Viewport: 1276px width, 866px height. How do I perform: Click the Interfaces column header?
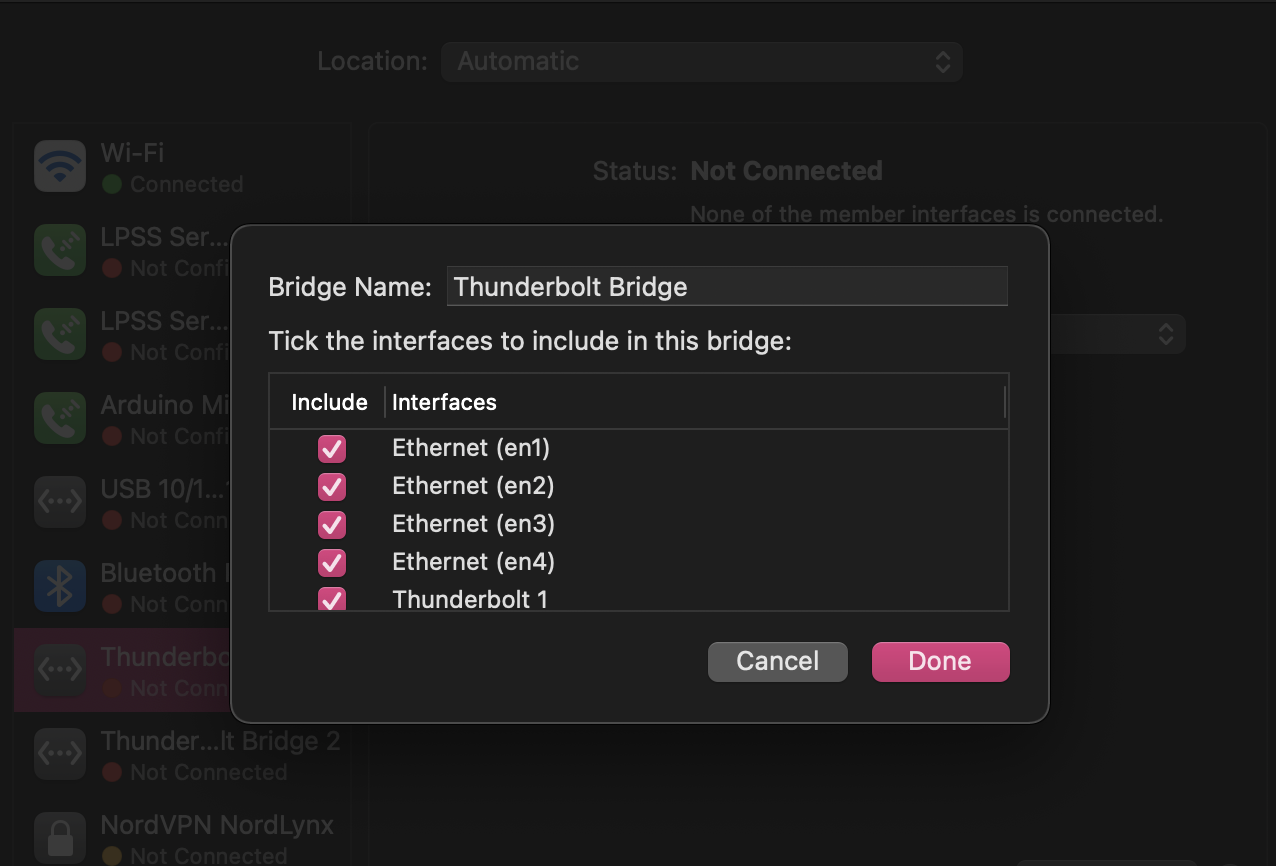coord(444,402)
